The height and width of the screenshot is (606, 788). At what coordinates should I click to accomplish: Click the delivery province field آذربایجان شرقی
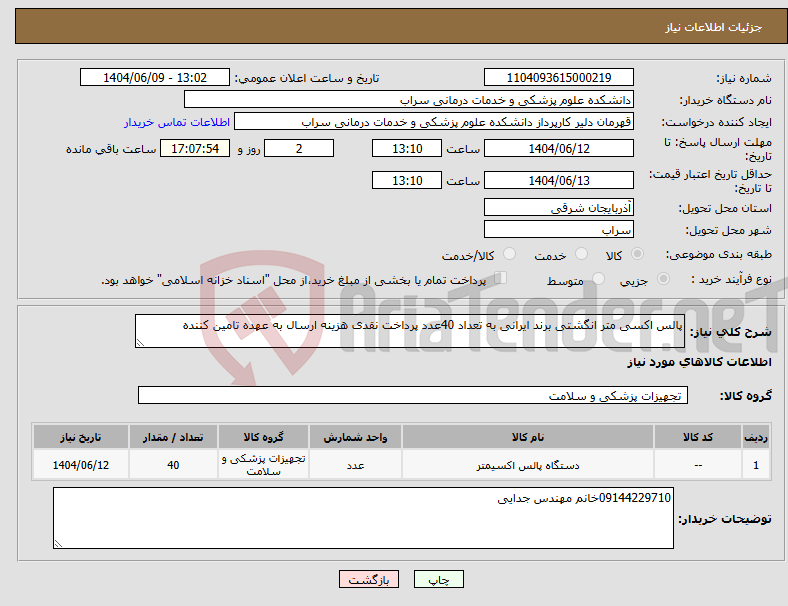tap(559, 208)
